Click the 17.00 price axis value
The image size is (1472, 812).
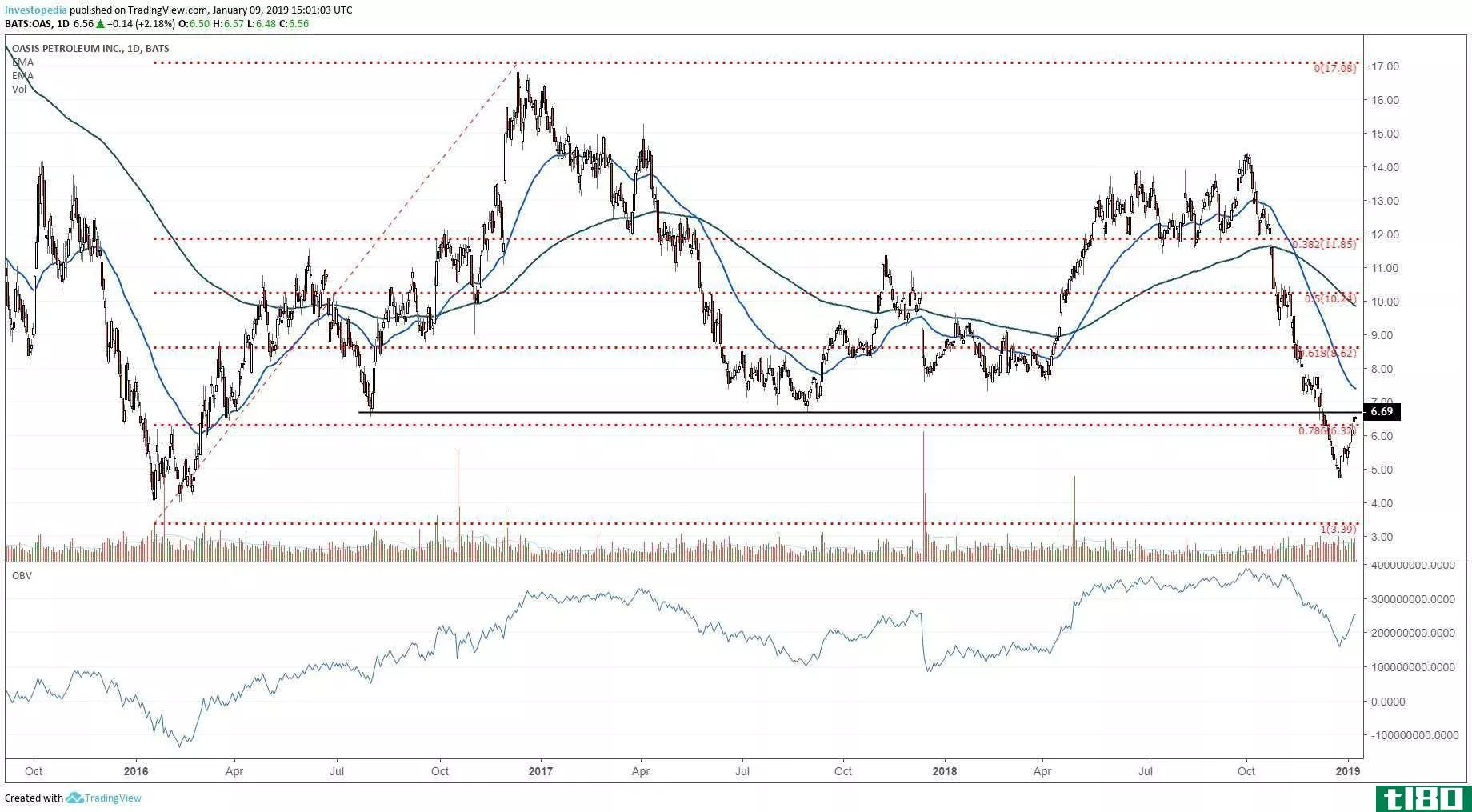coord(1385,66)
